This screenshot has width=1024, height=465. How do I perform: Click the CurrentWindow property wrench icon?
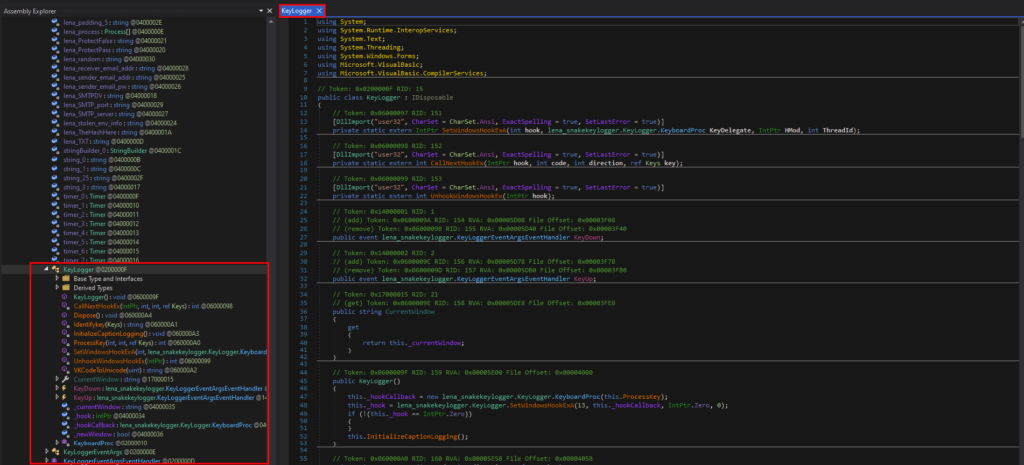[x=64, y=379]
